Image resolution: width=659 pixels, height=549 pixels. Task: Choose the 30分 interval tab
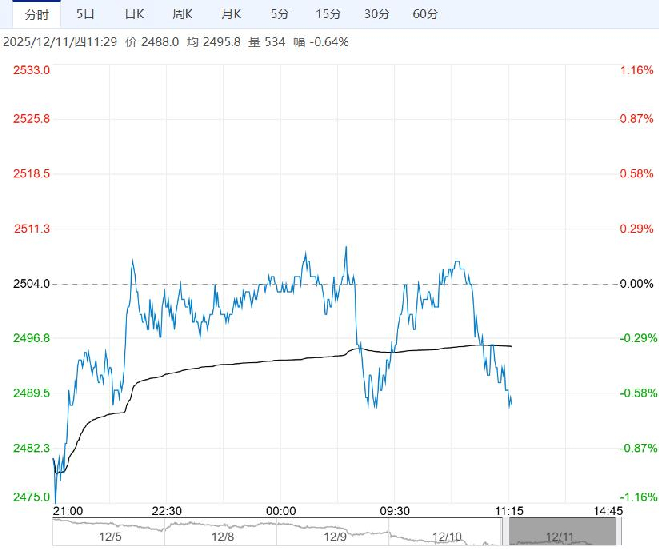point(376,14)
